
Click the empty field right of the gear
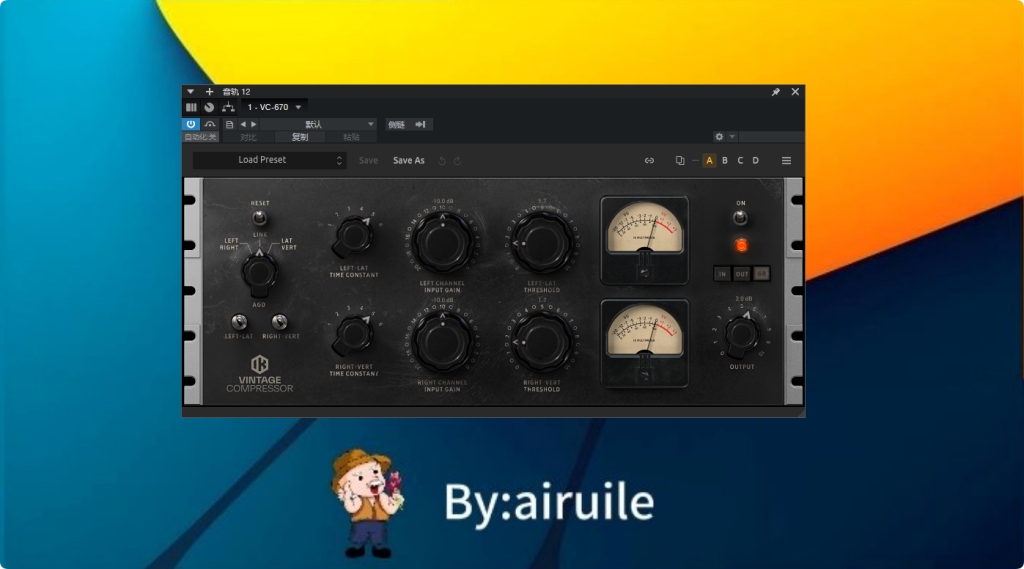click(x=771, y=137)
